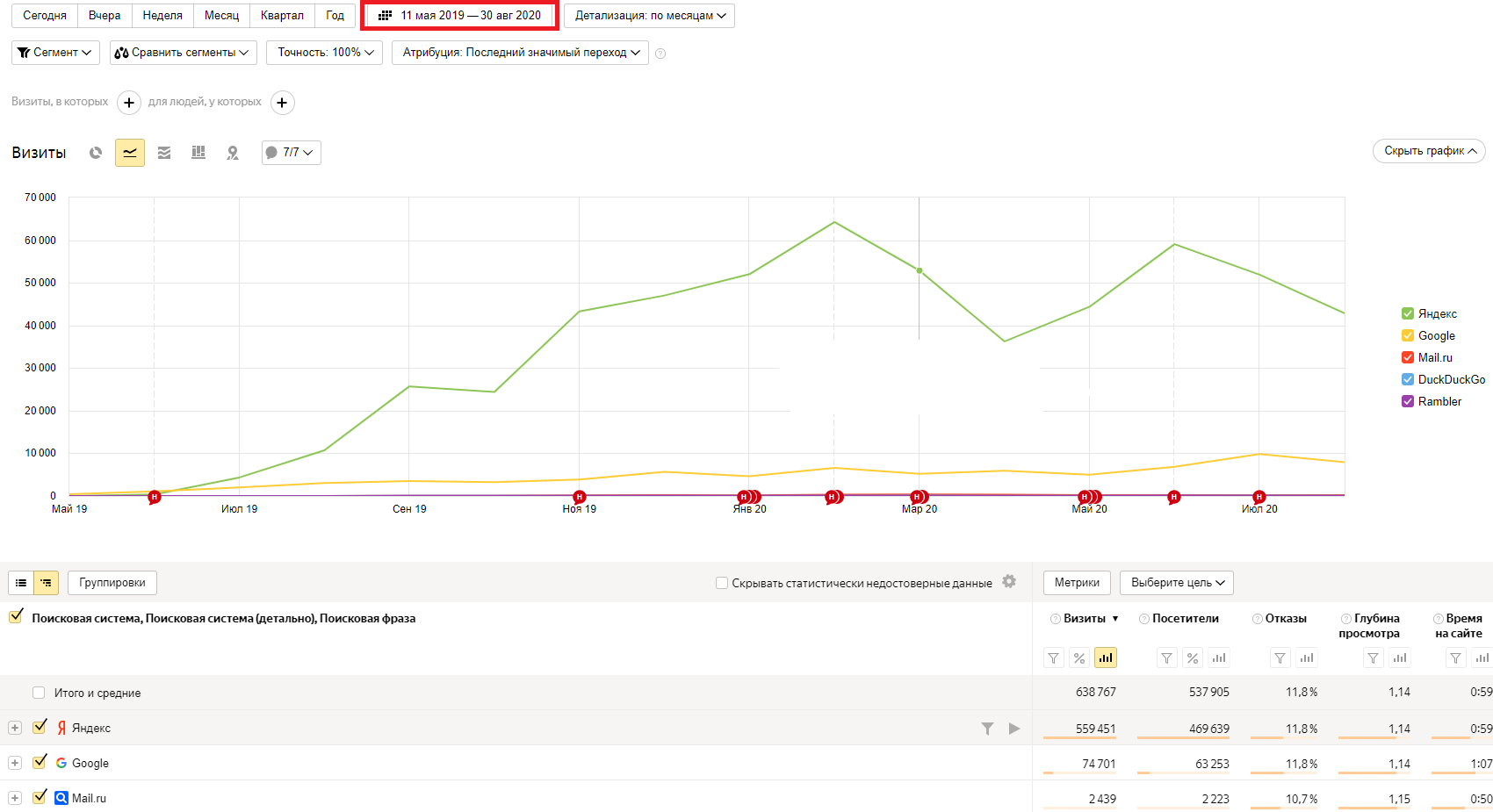Click filter icon under Отказы column

point(1280,658)
